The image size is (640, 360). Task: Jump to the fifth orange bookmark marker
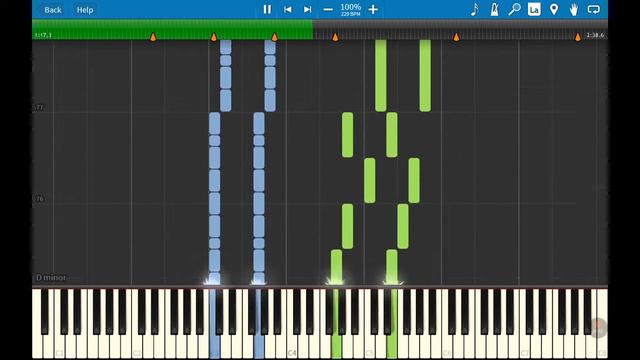[x=456, y=37]
